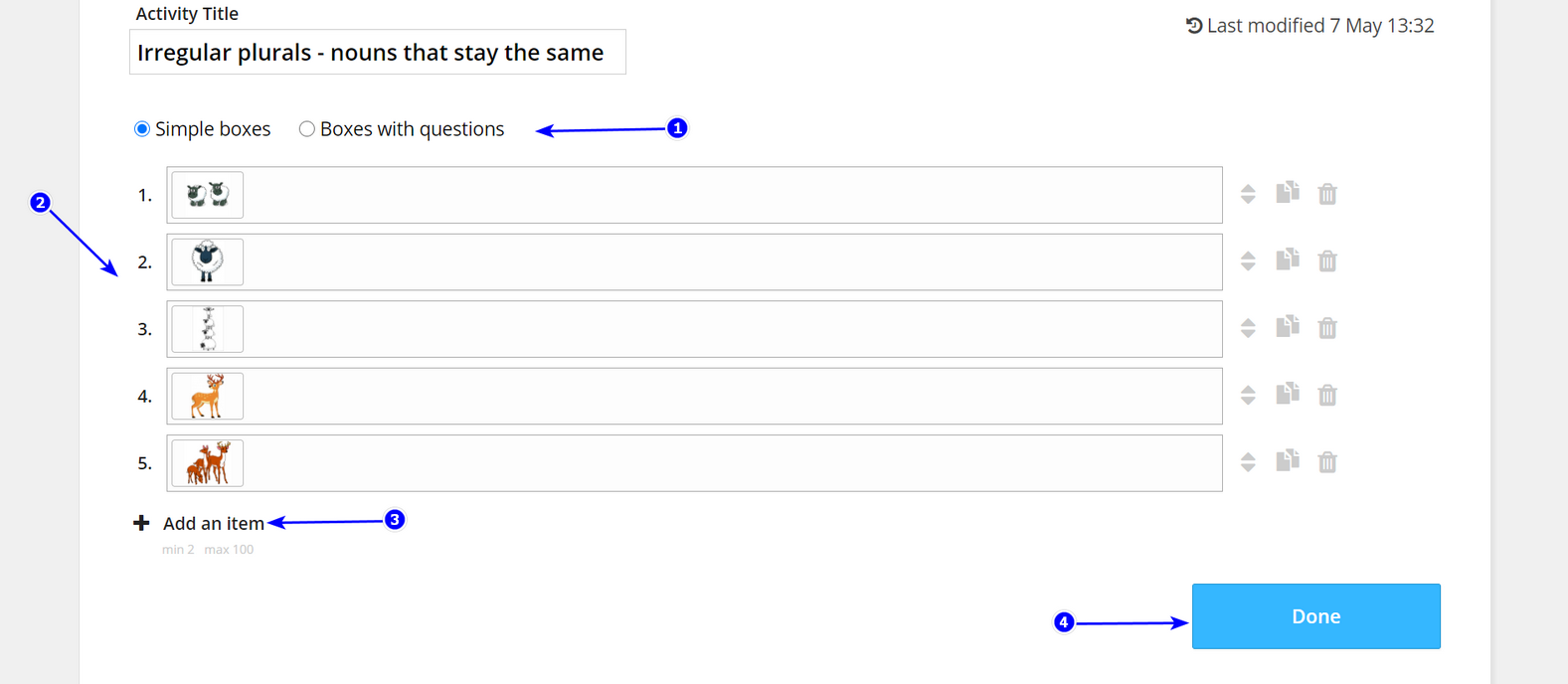Click the two sheep image on item 1
1568x684 pixels.
(x=207, y=194)
